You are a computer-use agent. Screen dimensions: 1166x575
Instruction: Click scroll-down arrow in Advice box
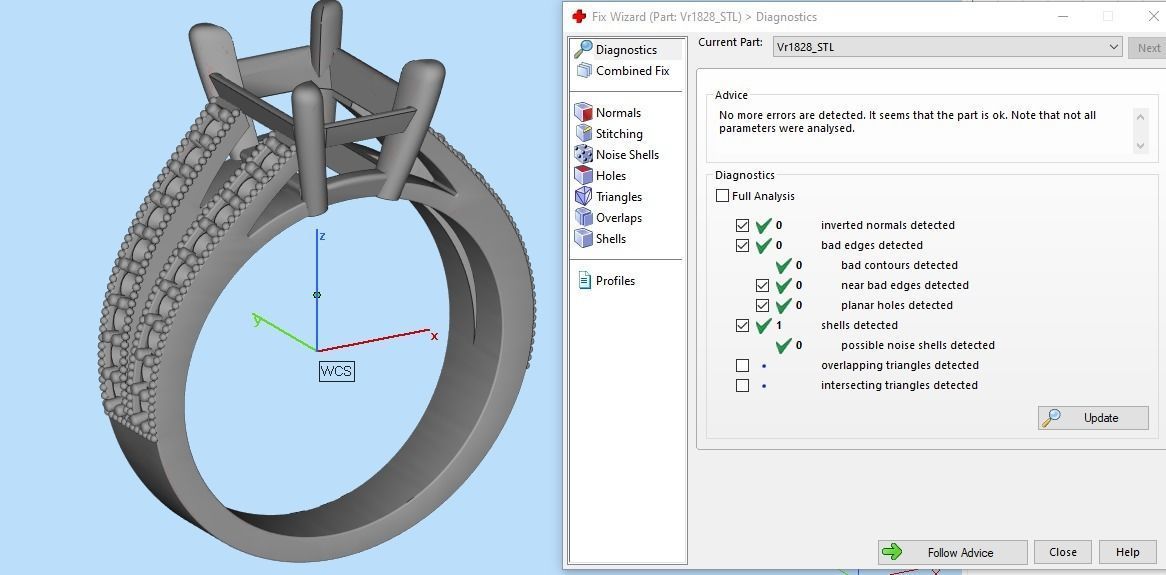(x=1141, y=146)
